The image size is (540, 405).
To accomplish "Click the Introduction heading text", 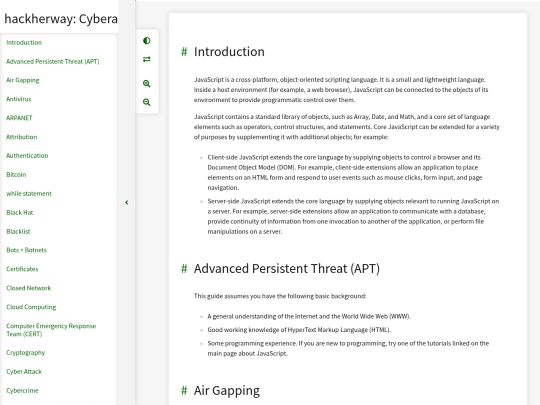I will [229, 52].
